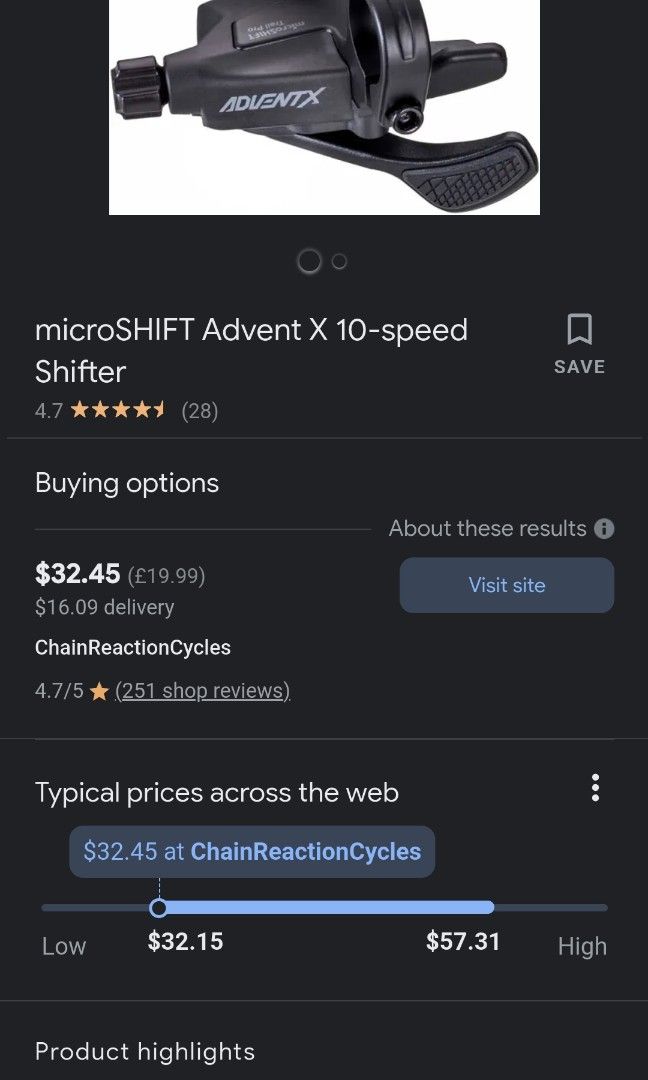Image resolution: width=648 pixels, height=1080 pixels.
Task: Open info icon beside About these results
Action: click(604, 529)
